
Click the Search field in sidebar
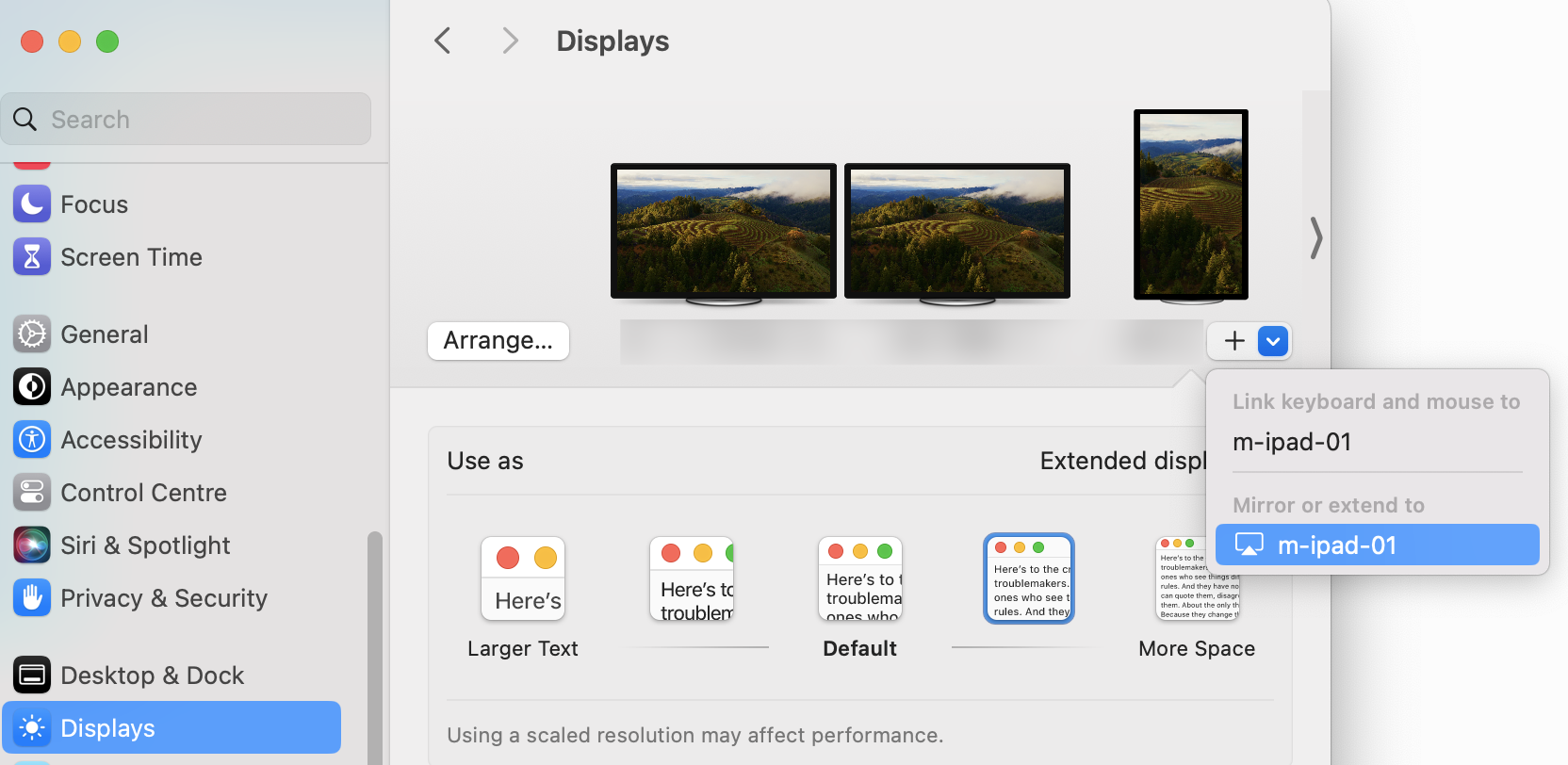click(x=187, y=120)
